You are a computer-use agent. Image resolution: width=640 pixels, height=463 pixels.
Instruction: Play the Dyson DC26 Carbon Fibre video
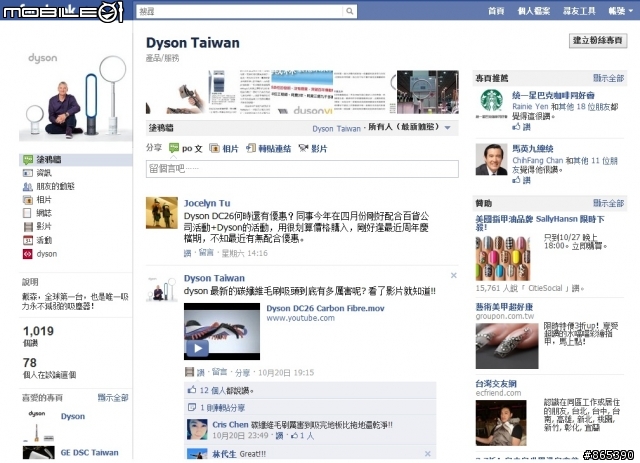[x=198, y=348]
